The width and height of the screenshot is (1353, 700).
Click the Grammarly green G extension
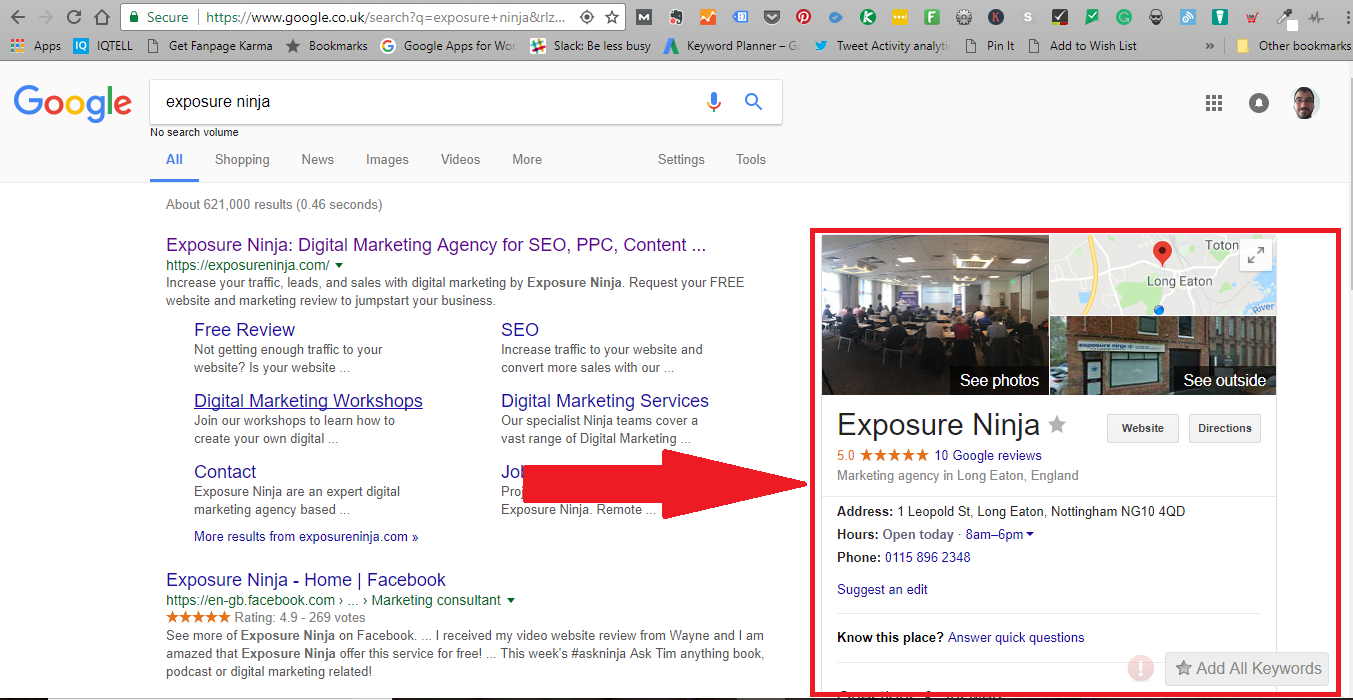coord(1124,17)
